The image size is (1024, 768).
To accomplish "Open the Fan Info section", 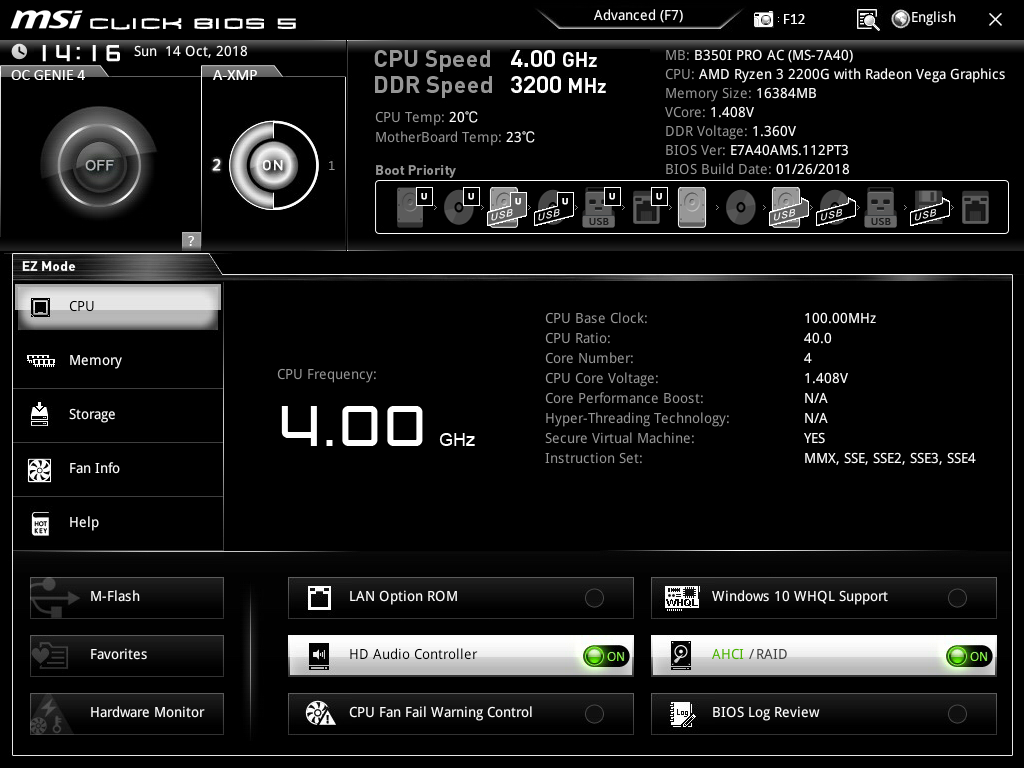I will [118, 469].
